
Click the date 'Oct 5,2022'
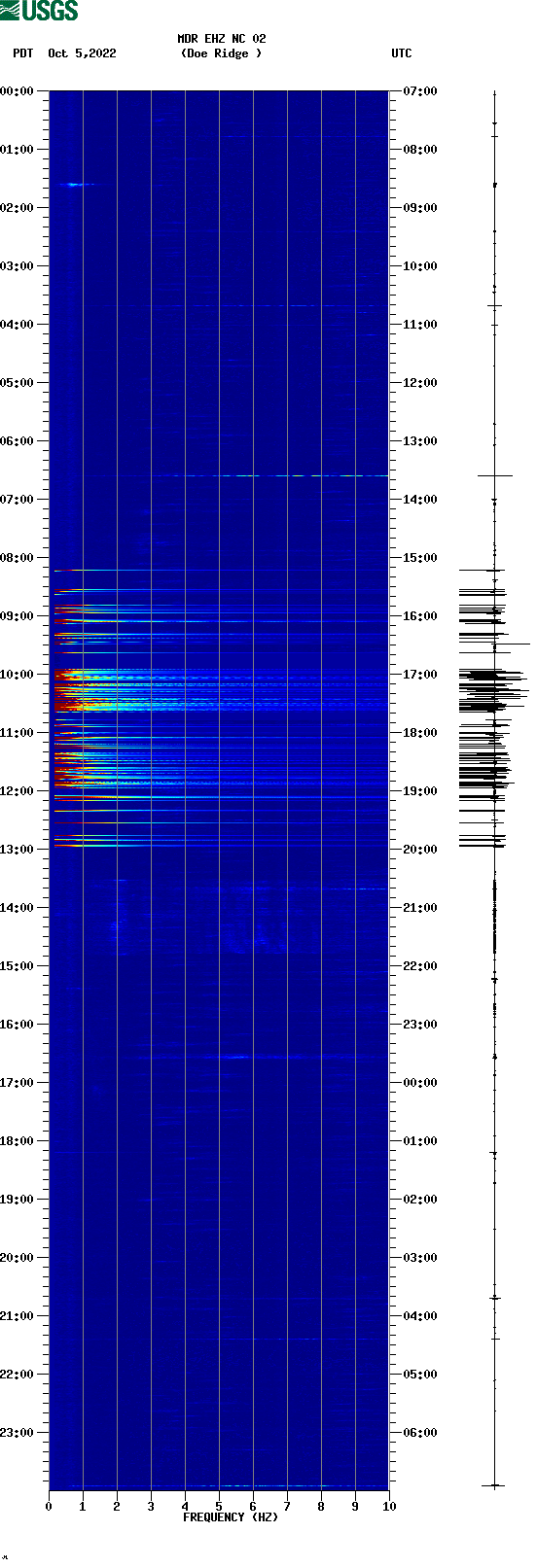point(82,53)
